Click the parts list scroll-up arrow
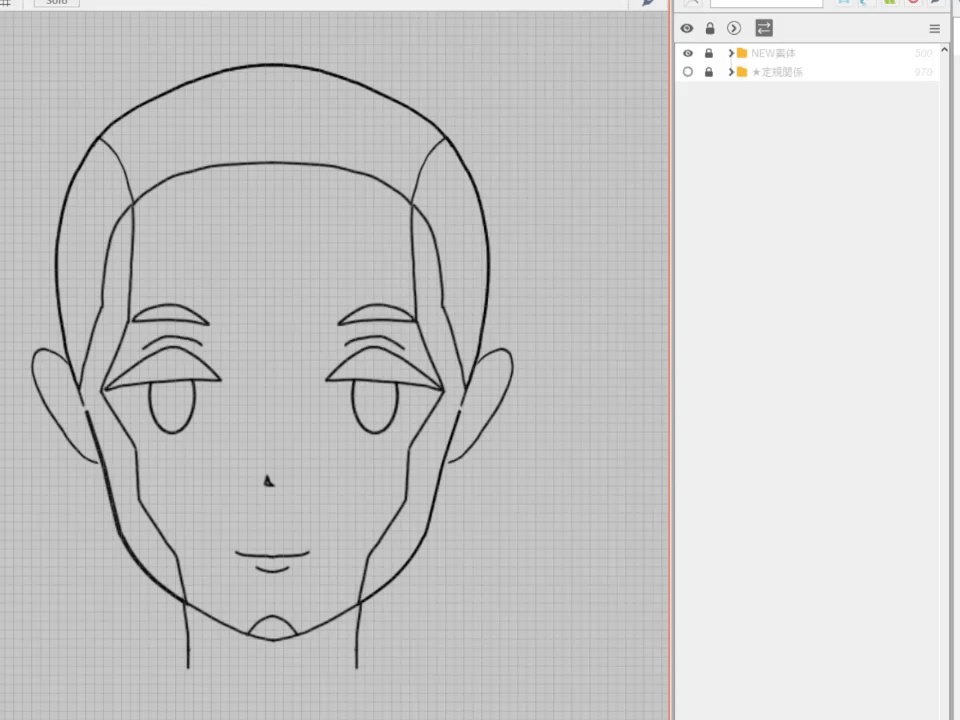 pyautogui.click(x=944, y=50)
